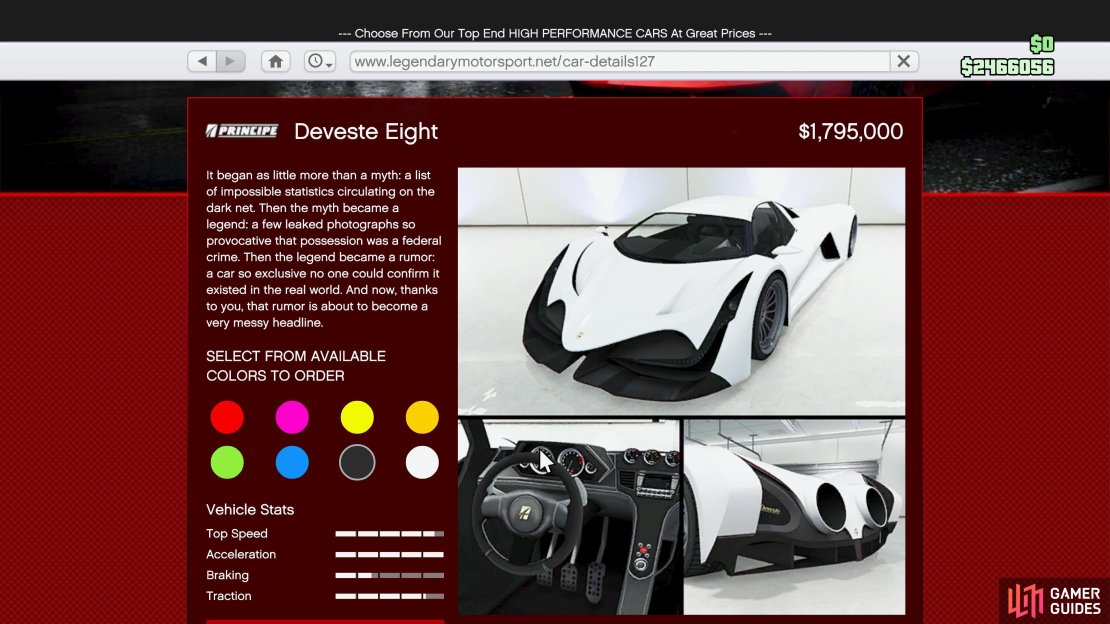
Task: Select the magenta color swatch
Action: [292, 417]
